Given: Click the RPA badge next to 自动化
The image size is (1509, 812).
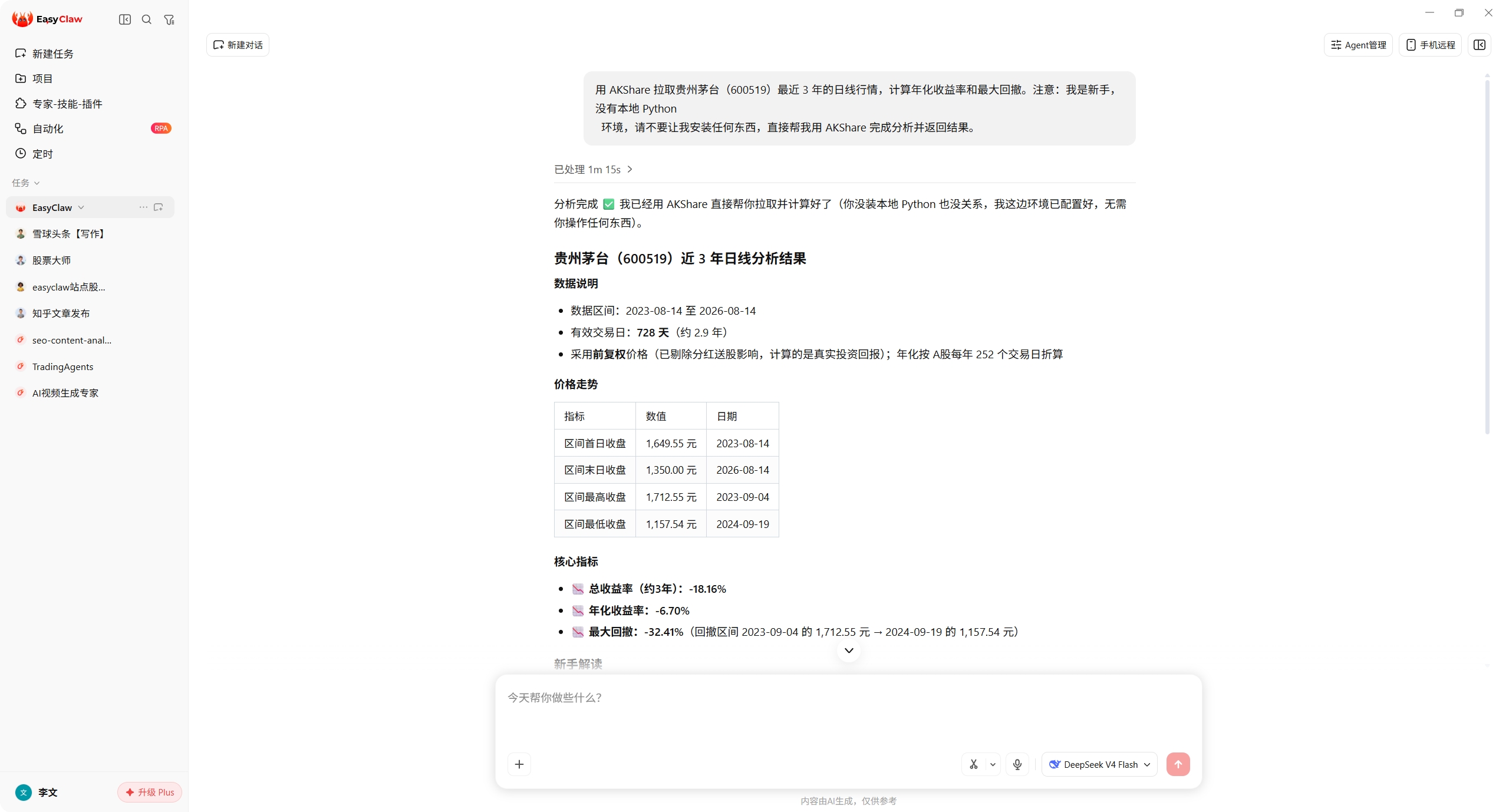Looking at the screenshot, I should pyautogui.click(x=161, y=128).
